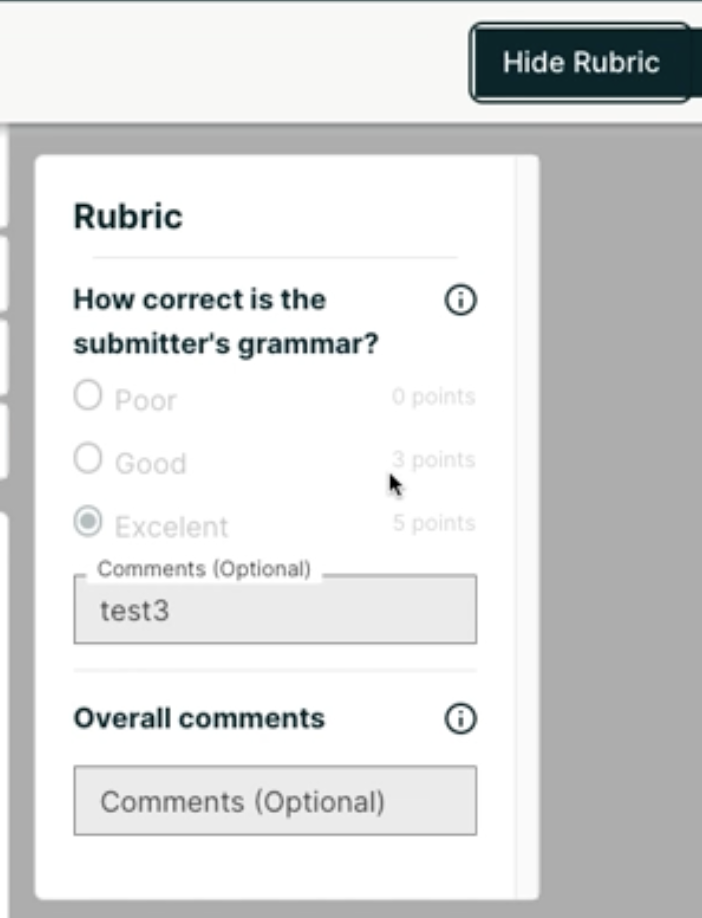Click the comments field containing test3

[x=275, y=611]
